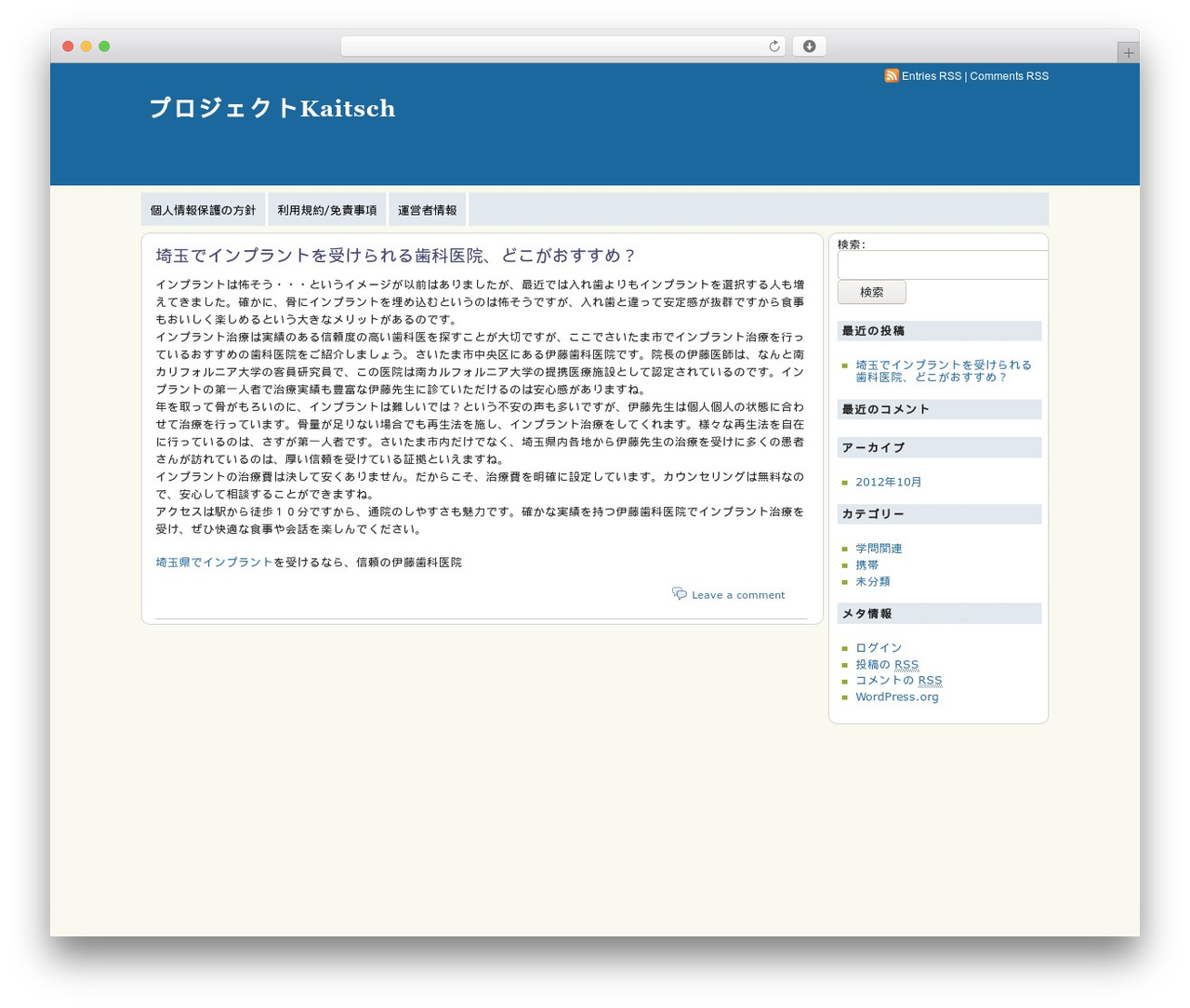Open the 個人情報保護の方針 page
The image size is (1190, 1008).
(x=203, y=210)
